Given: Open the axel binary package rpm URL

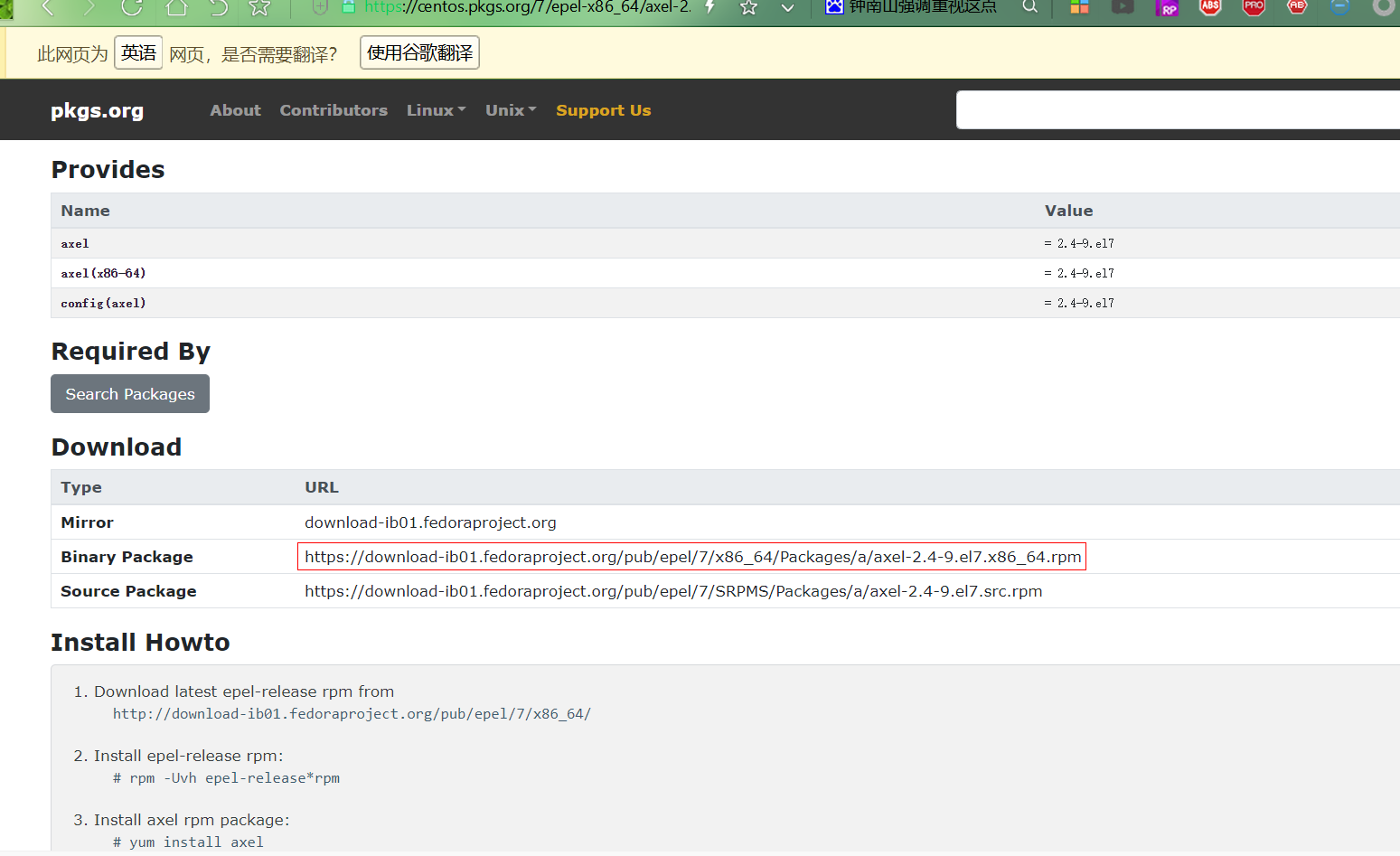Looking at the screenshot, I should (692, 557).
